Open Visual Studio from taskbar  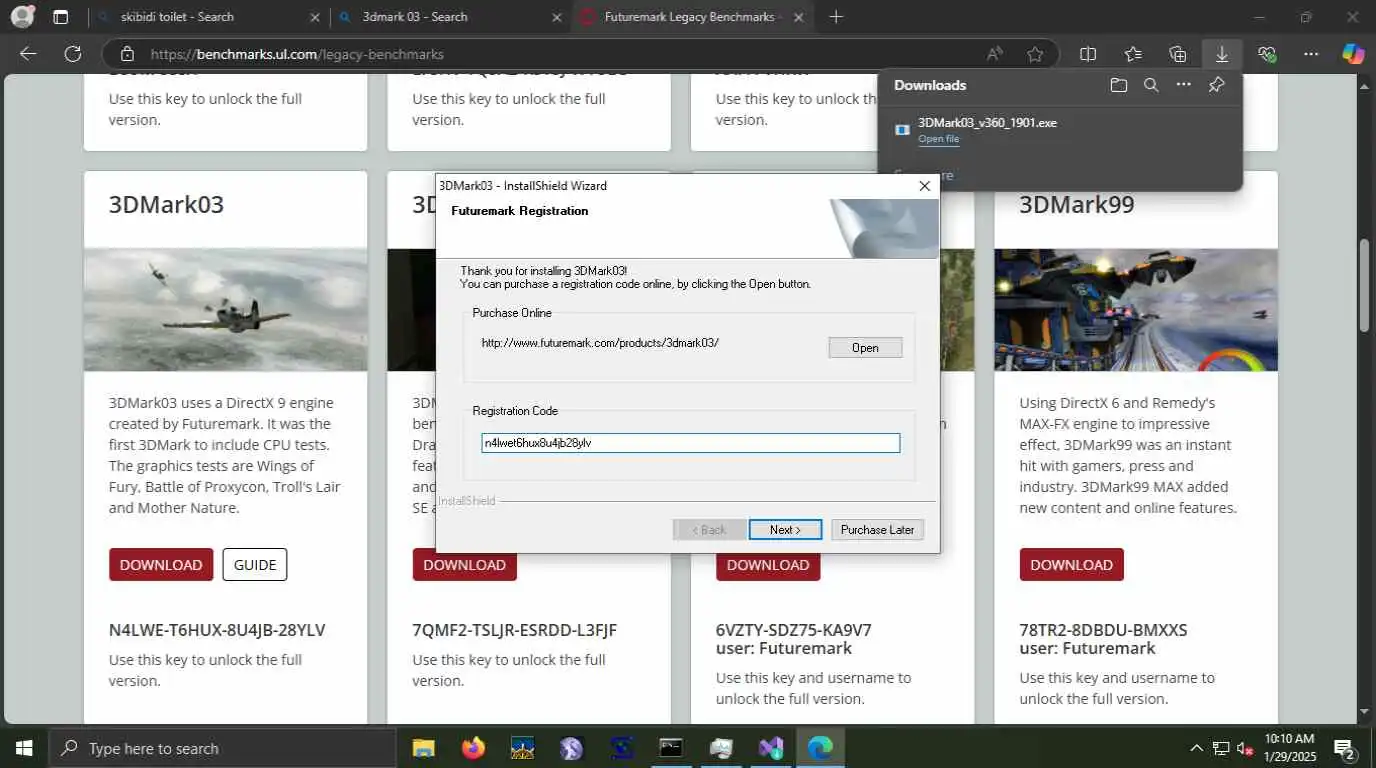coord(771,748)
